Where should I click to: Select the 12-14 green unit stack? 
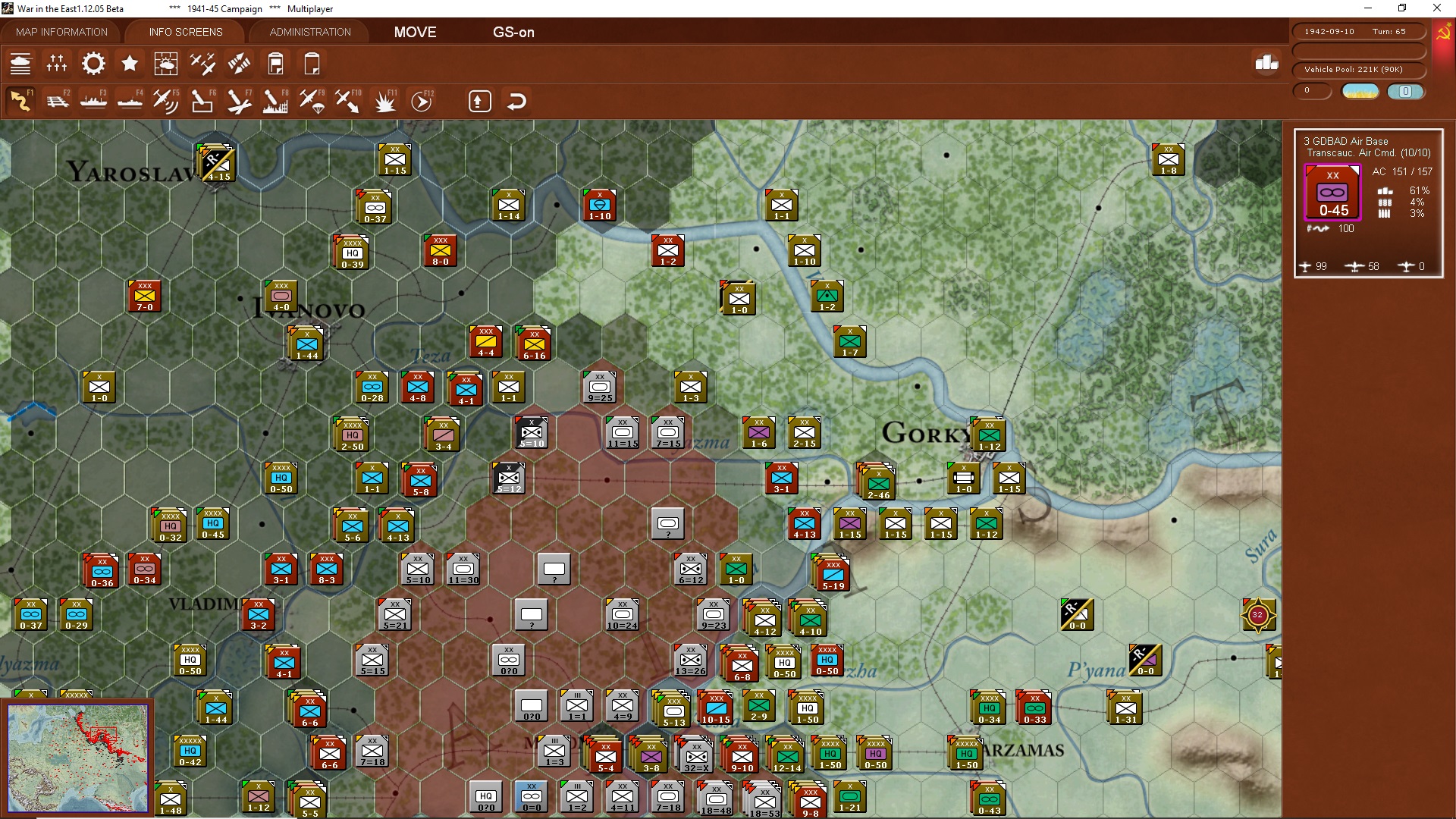(x=787, y=756)
